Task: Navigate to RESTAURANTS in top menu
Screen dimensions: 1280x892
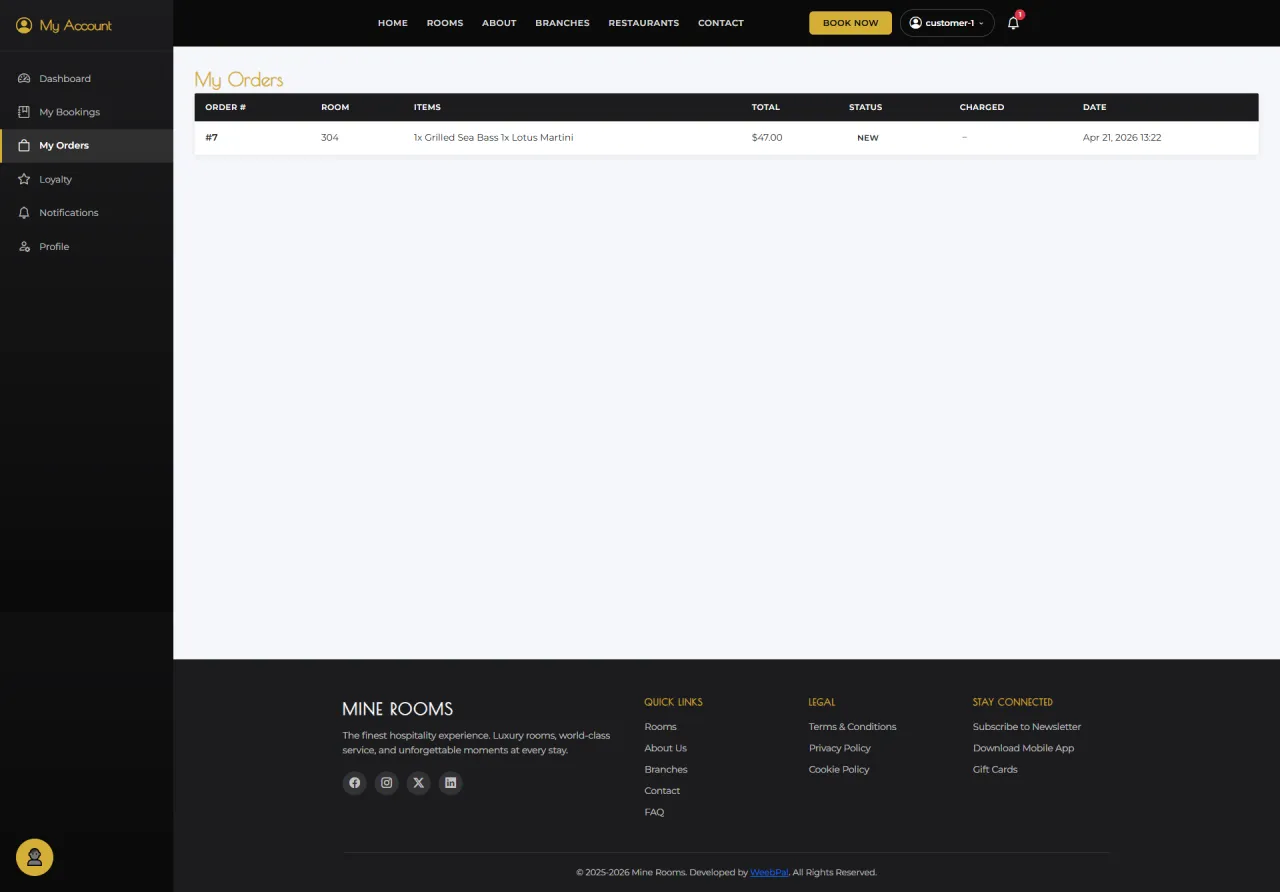Action: [644, 23]
